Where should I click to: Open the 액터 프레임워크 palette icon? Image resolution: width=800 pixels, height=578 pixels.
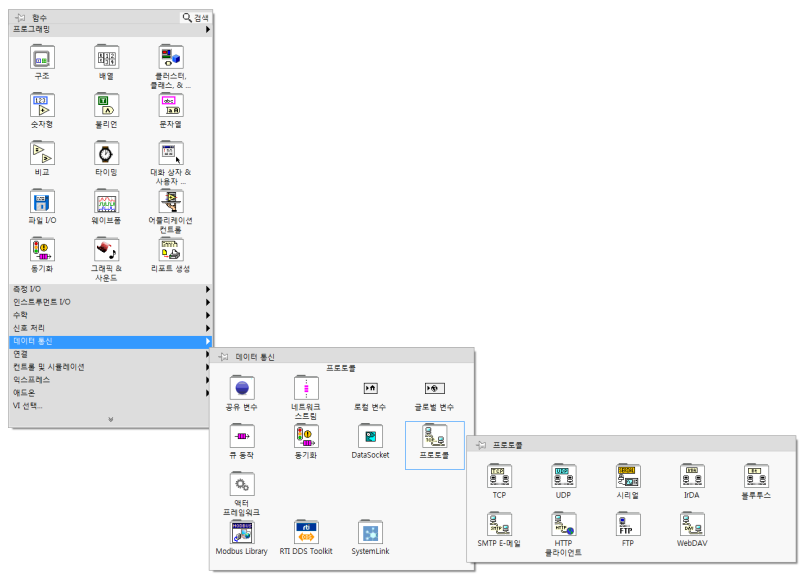[x=242, y=484]
